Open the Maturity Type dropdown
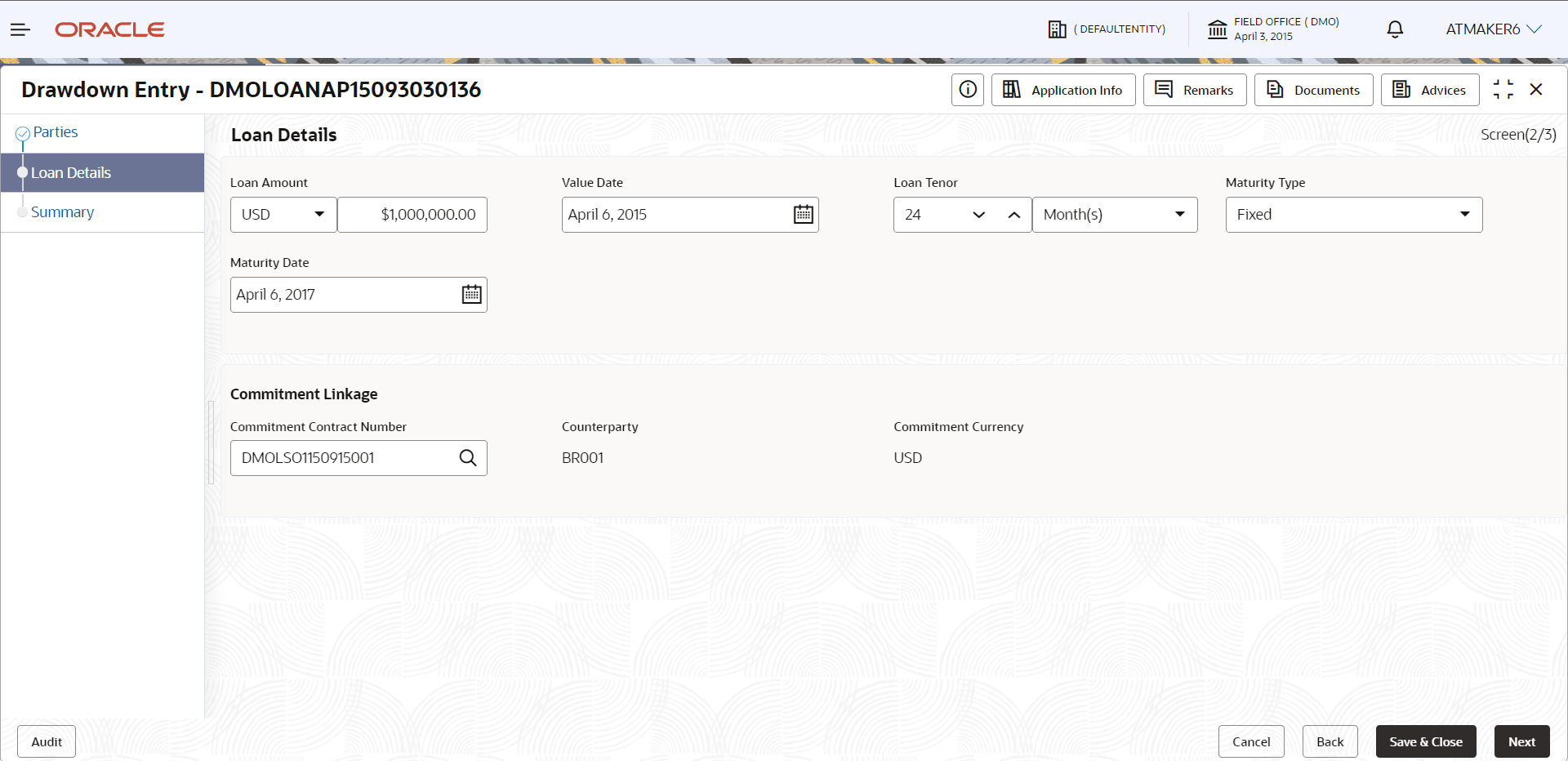Image resolution: width=1568 pixels, height=761 pixels. [x=1354, y=215]
